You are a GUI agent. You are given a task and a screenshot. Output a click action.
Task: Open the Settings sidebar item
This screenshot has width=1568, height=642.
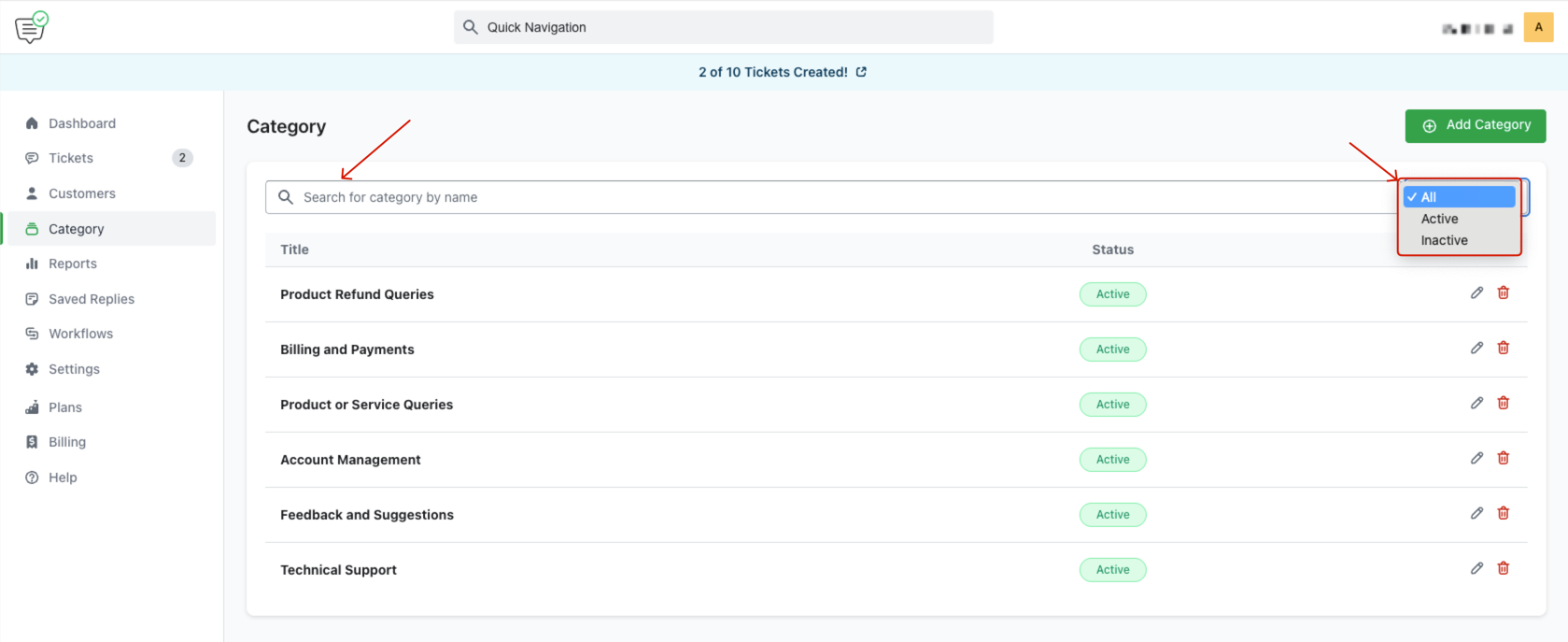(74, 369)
